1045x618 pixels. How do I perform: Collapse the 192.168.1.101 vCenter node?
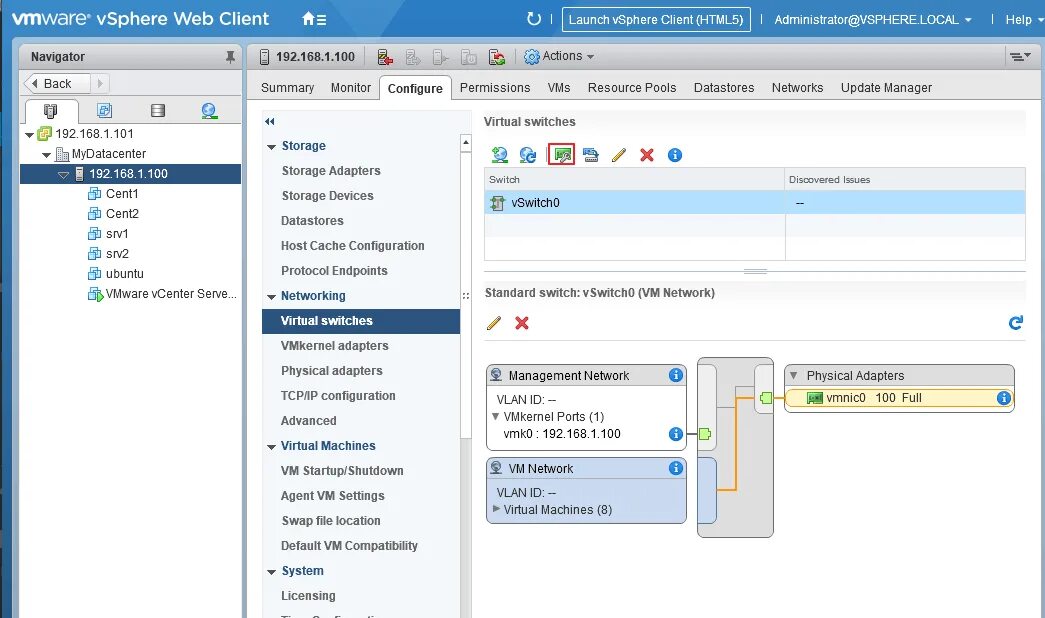point(29,135)
